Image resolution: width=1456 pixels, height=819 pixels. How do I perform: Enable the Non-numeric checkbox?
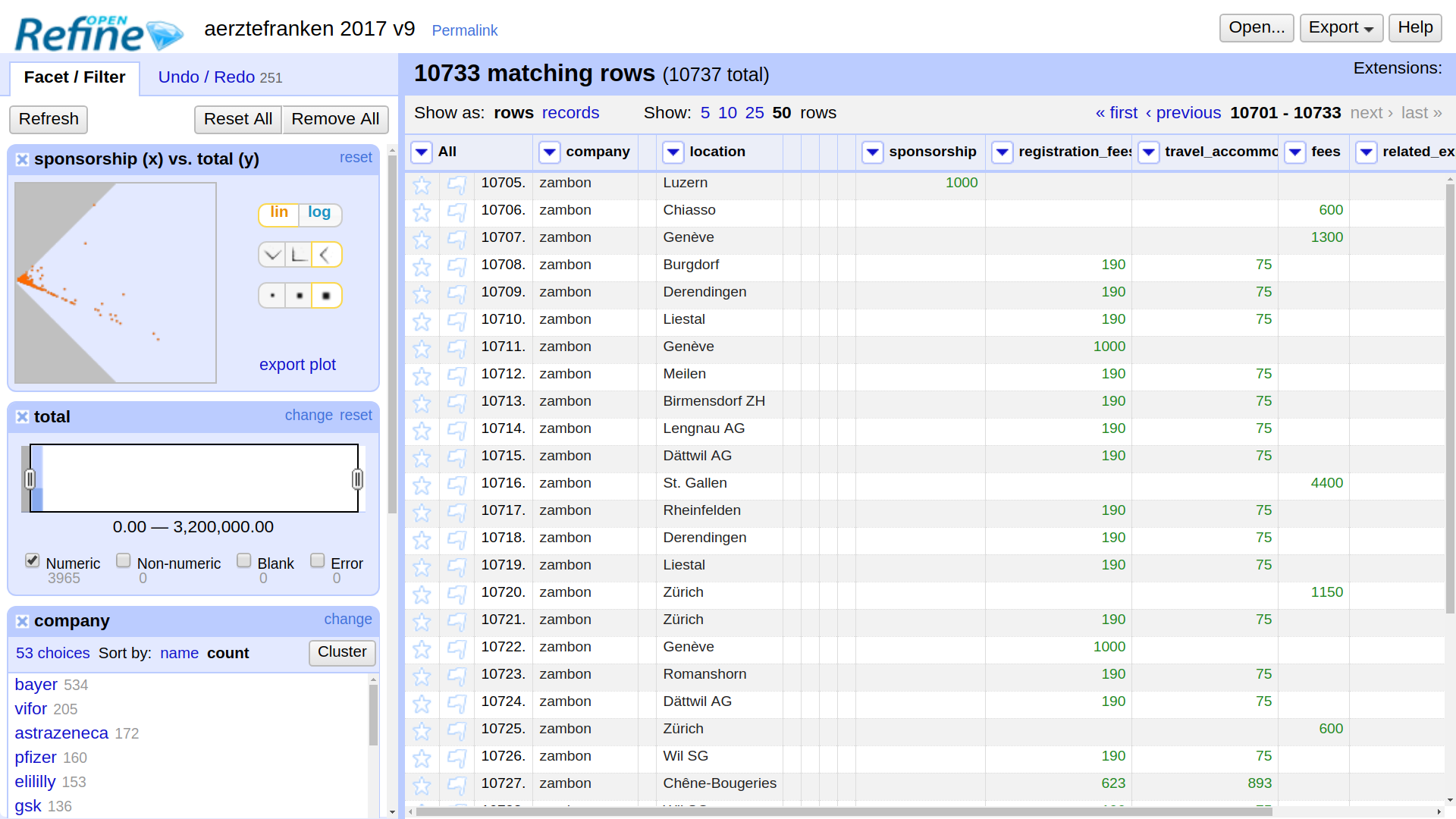tap(123, 560)
